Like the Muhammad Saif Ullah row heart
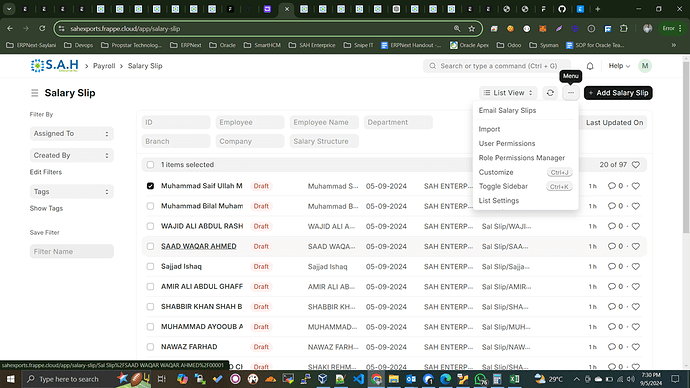 (636, 186)
